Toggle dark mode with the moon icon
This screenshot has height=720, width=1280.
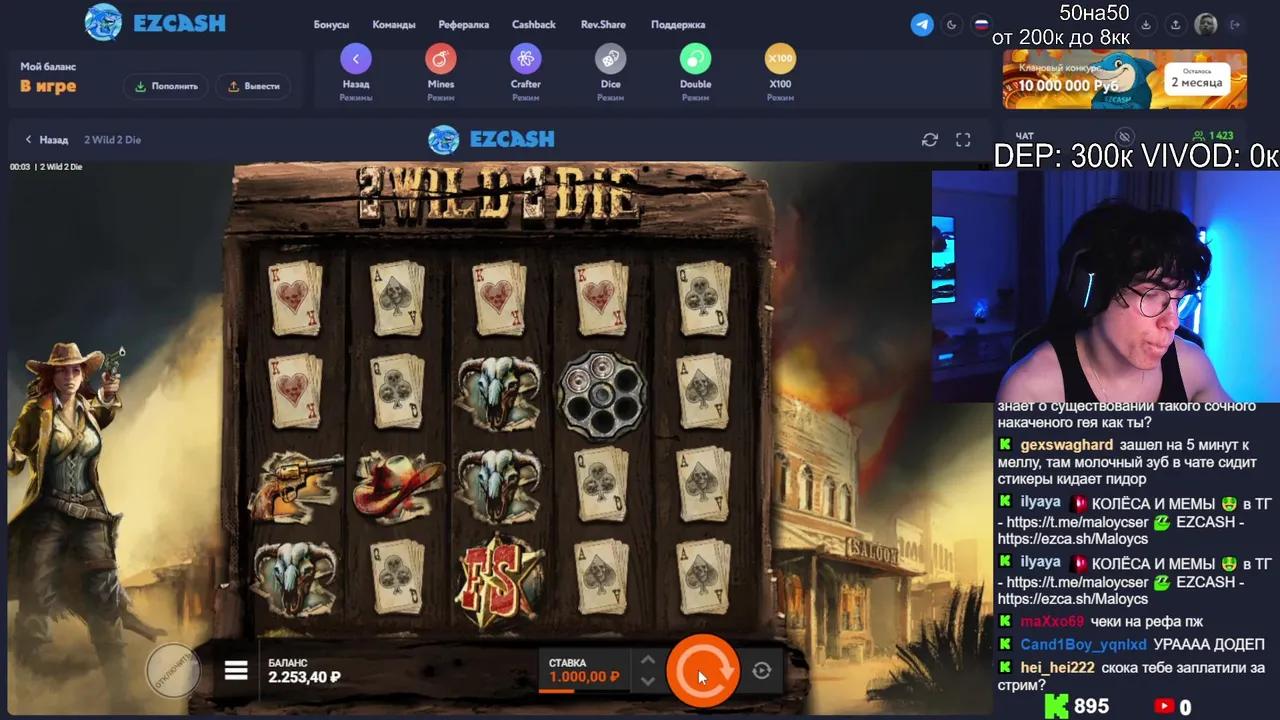(951, 25)
